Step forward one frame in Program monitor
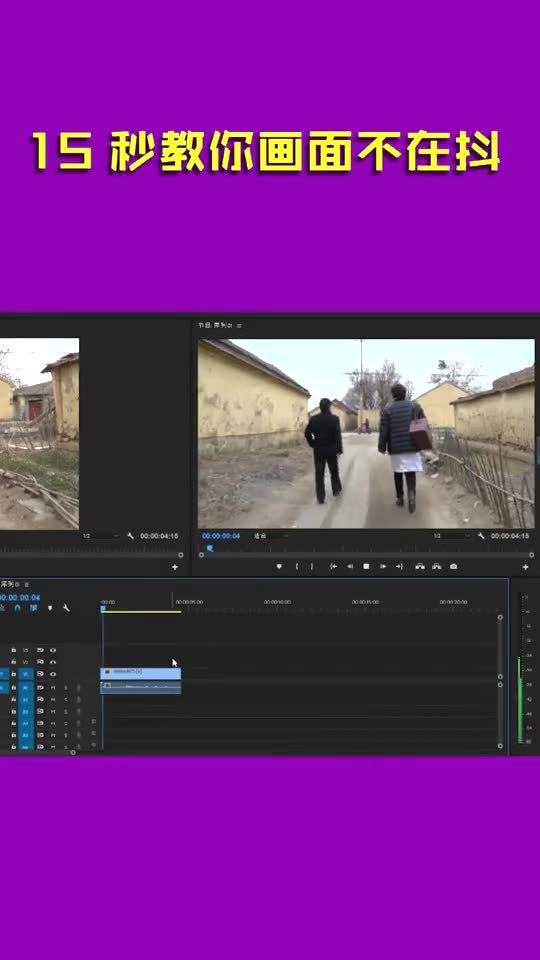This screenshot has height=960, width=540. click(383, 566)
